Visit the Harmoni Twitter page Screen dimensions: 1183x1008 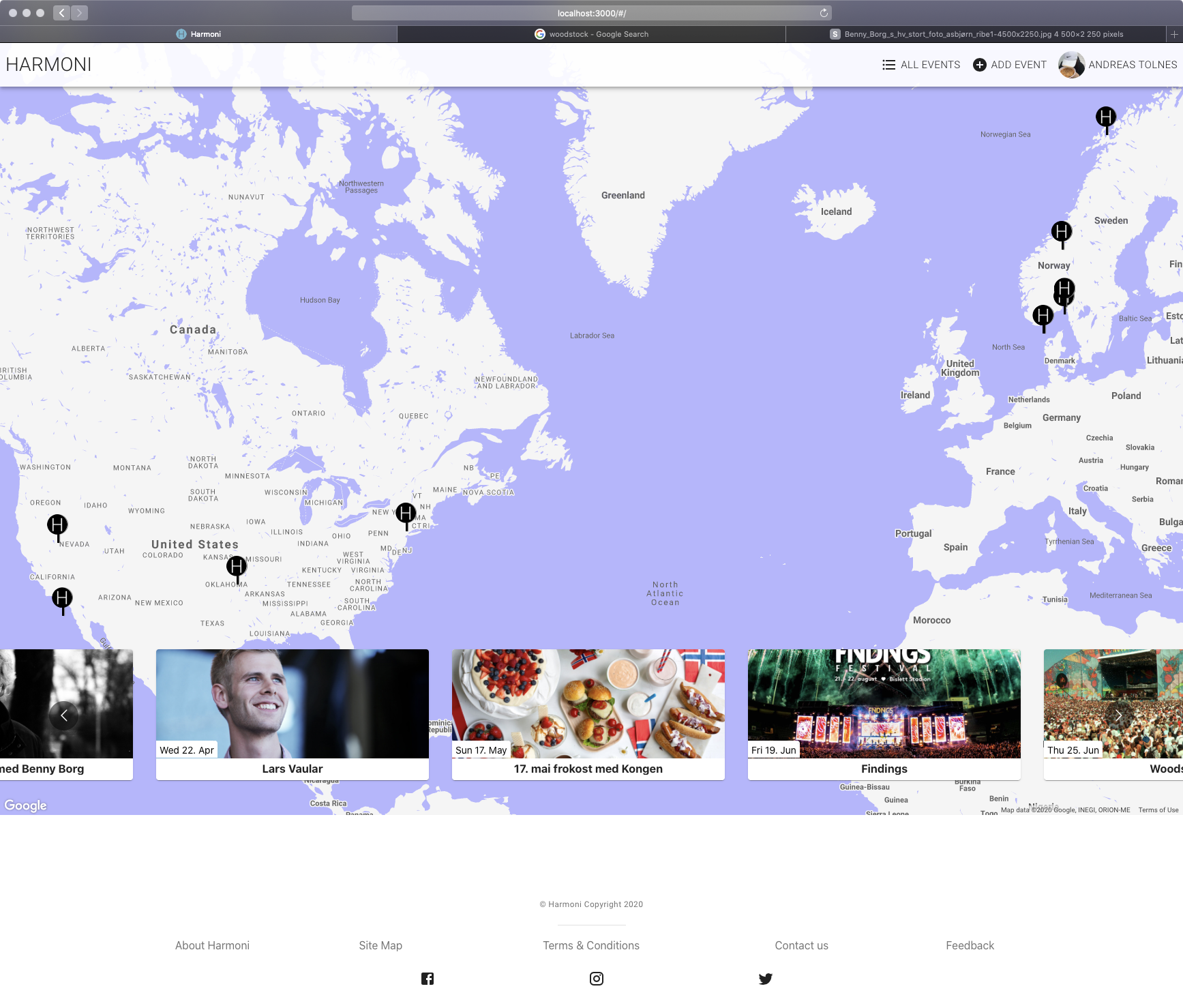point(766,979)
